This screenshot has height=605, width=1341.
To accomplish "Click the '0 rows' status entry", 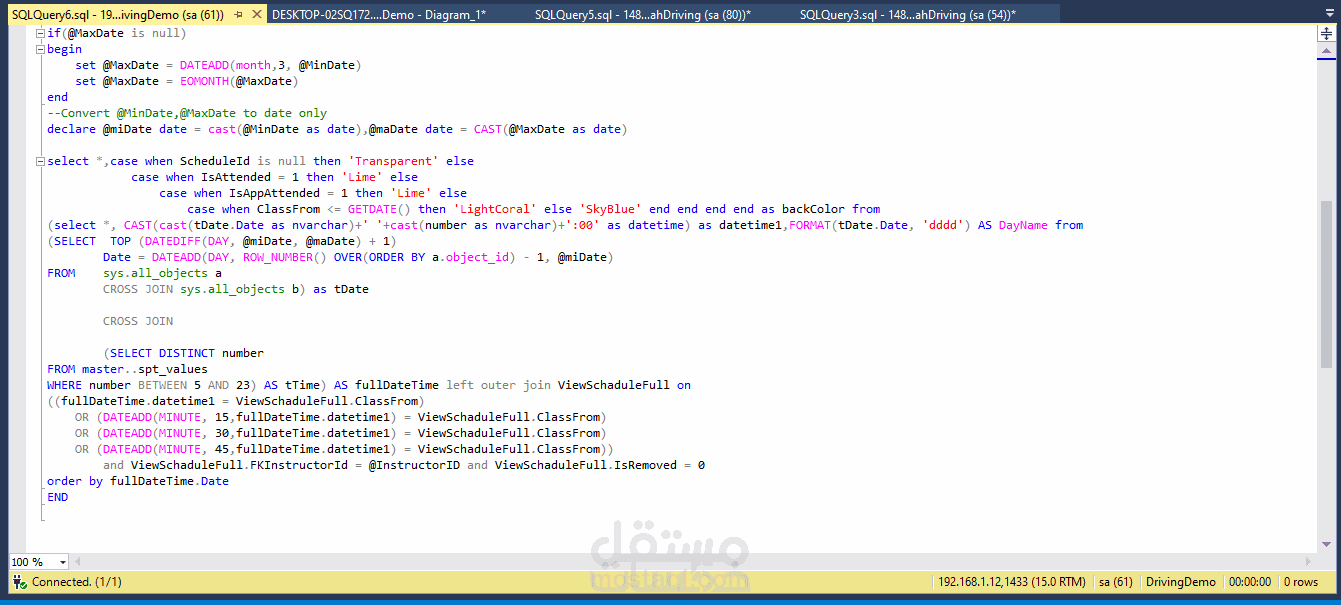I will (x=1301, y=582).
